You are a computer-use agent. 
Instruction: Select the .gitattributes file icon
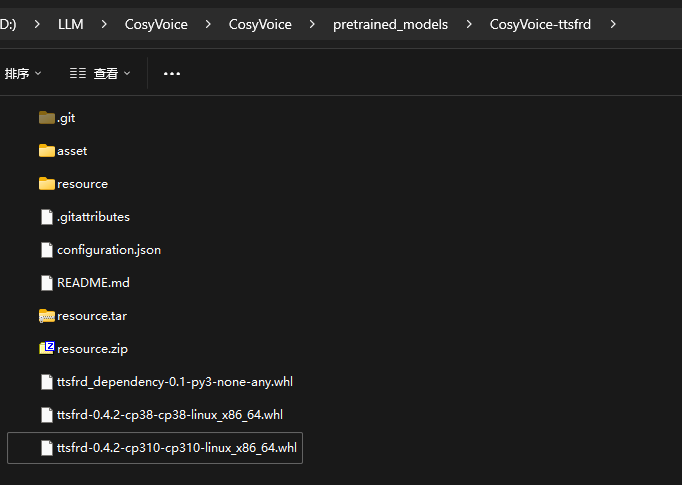(47, 217)
